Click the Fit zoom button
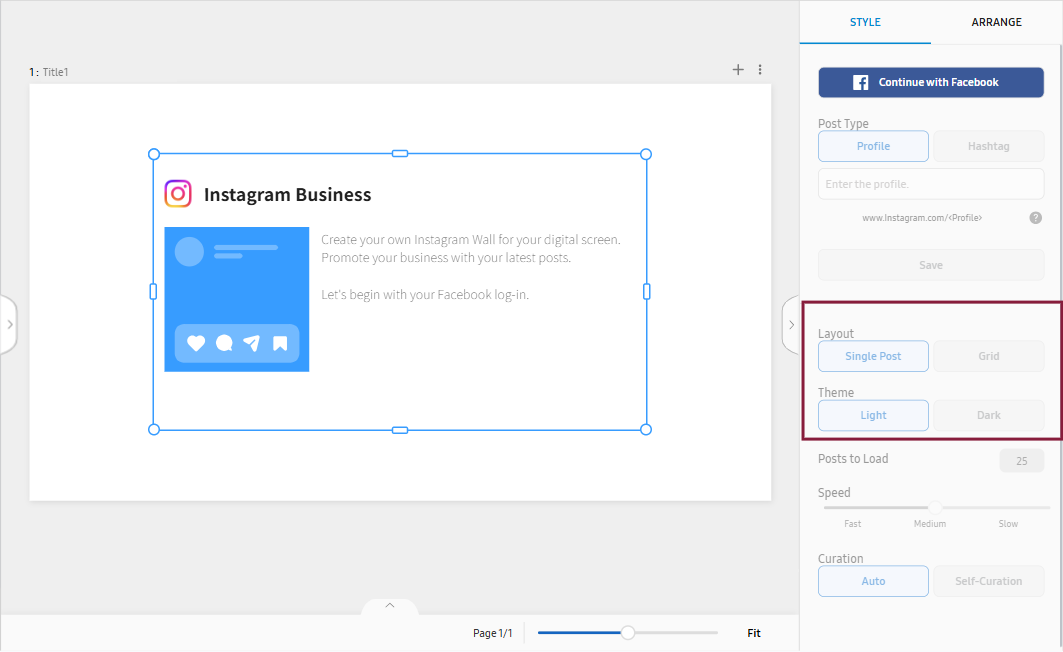The width and height of the screenshot is (1063, 652). tap(754, 633)
